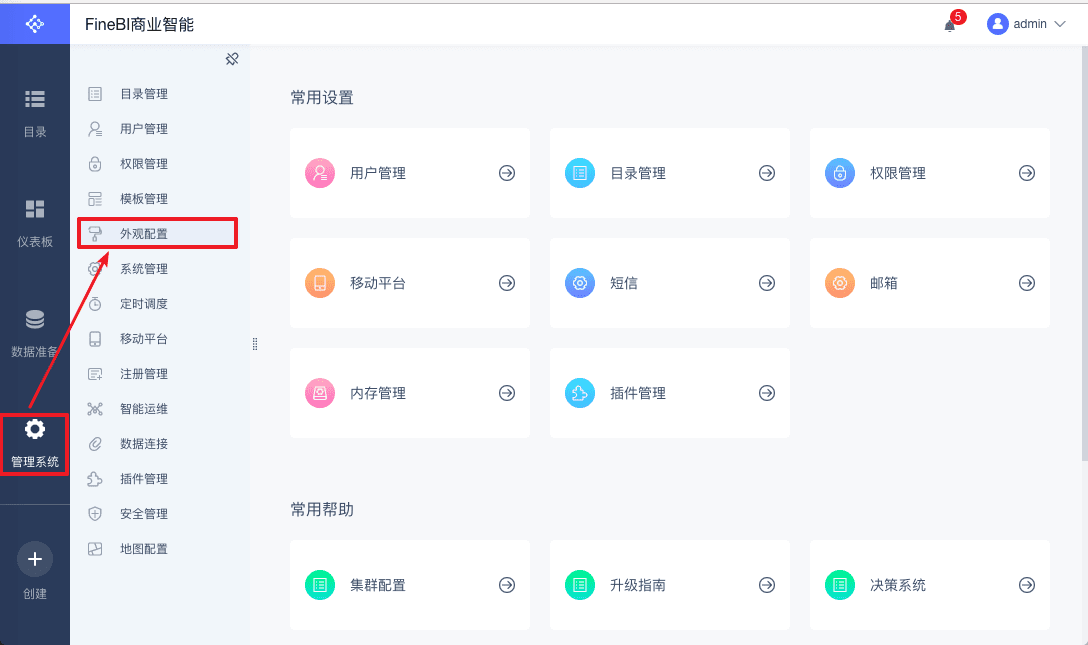Viewport: 1088px width, 645px height.
Task: Open the admin account dropdown
Action: (x=1026, y=24)
